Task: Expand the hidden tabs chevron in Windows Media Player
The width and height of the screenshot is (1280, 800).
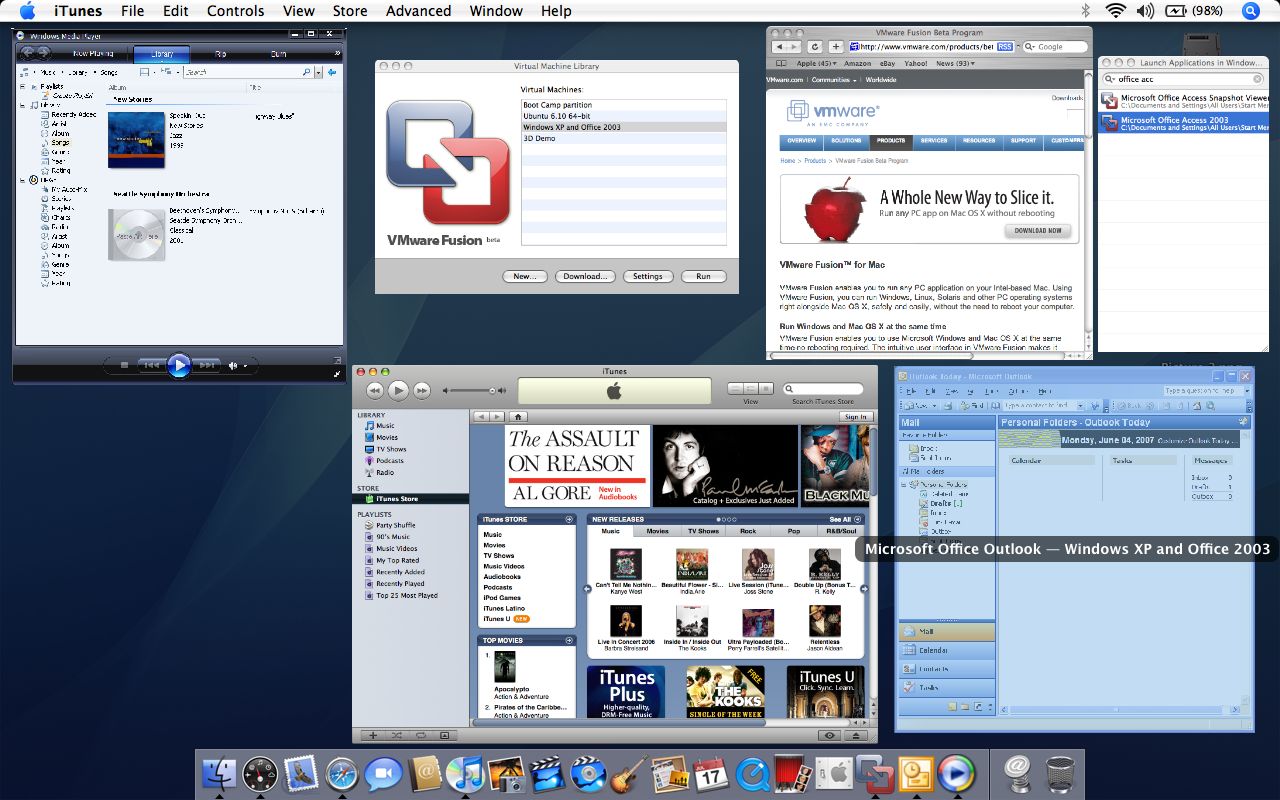Action: pos(337,53)
